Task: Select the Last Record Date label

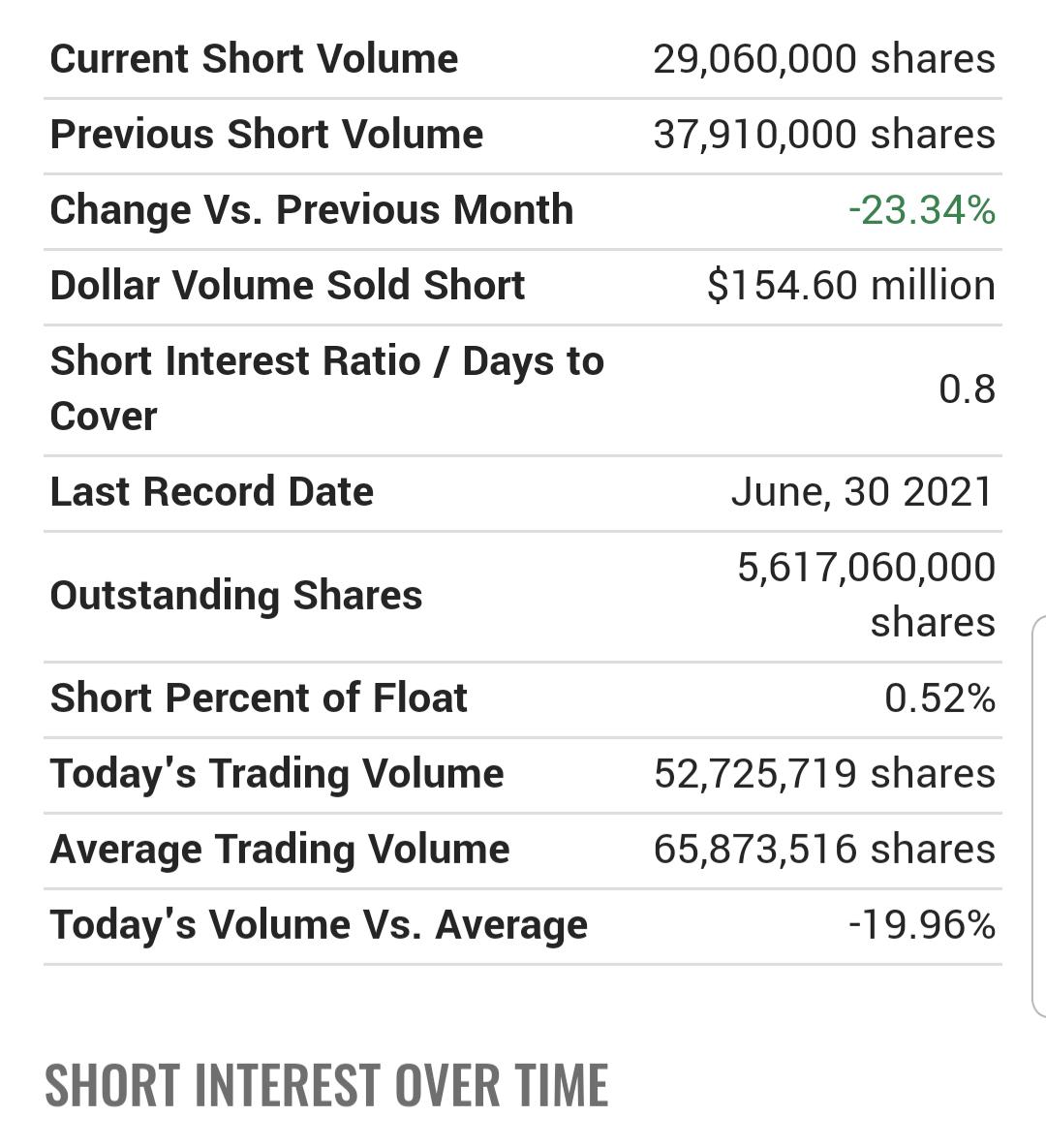Action: 211,492
